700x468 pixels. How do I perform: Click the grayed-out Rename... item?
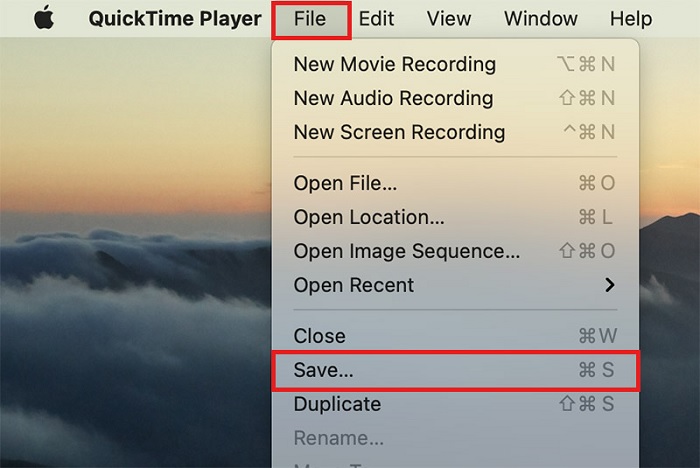338,438
